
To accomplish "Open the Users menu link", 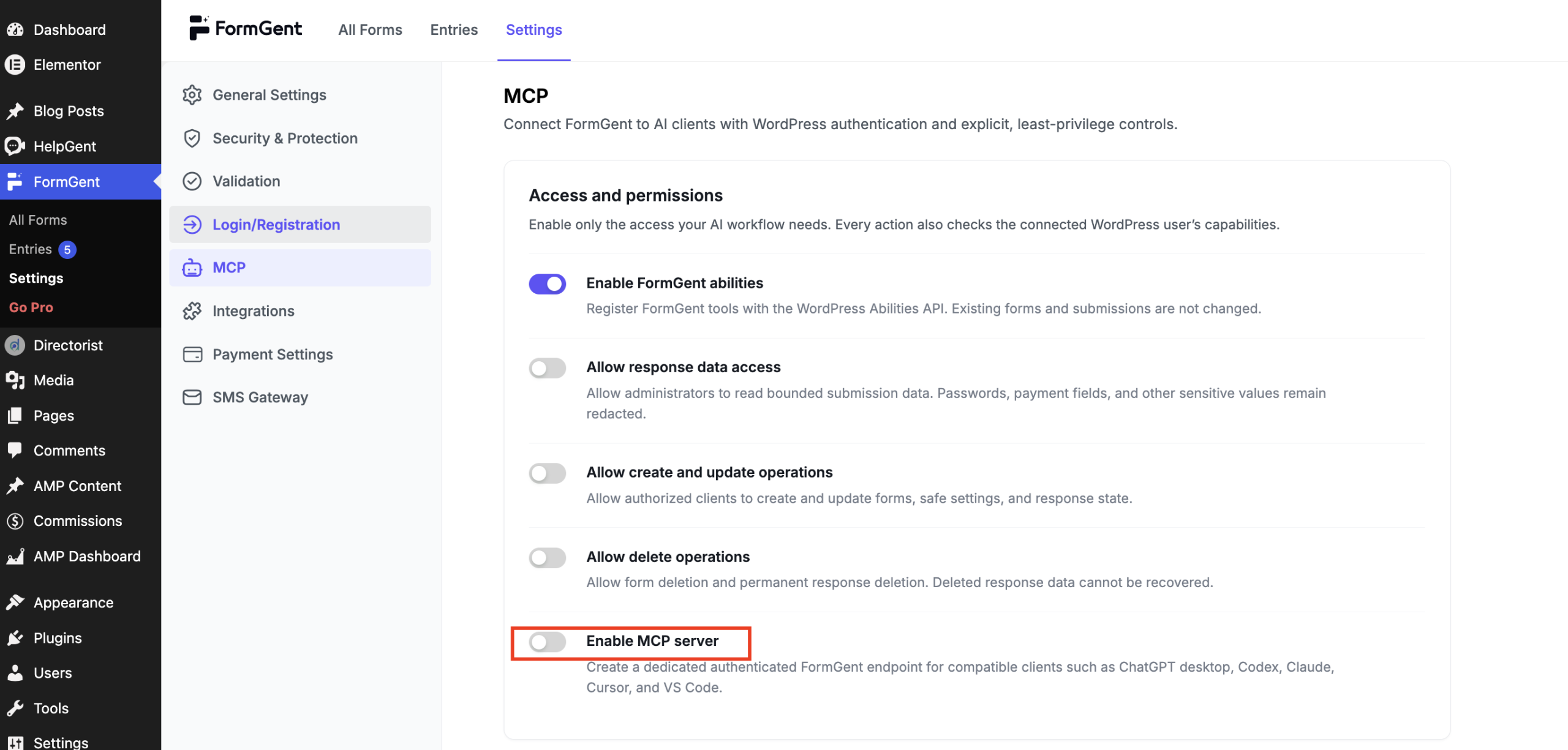I will tap(53, 673).
